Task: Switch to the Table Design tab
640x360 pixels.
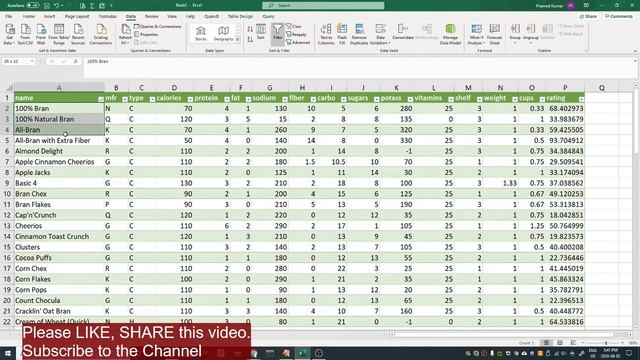Action: pos(240,16)
